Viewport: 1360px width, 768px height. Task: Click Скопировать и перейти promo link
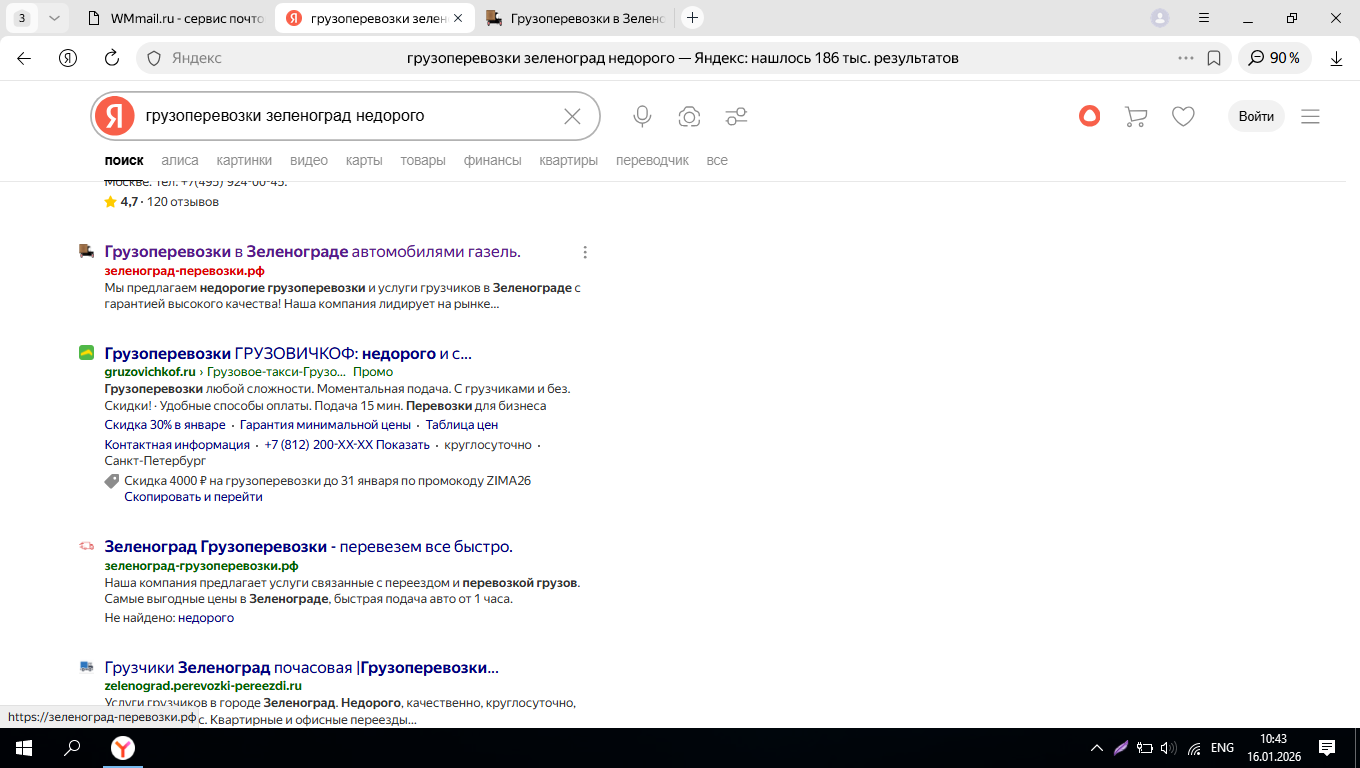(x=193, y=497)
